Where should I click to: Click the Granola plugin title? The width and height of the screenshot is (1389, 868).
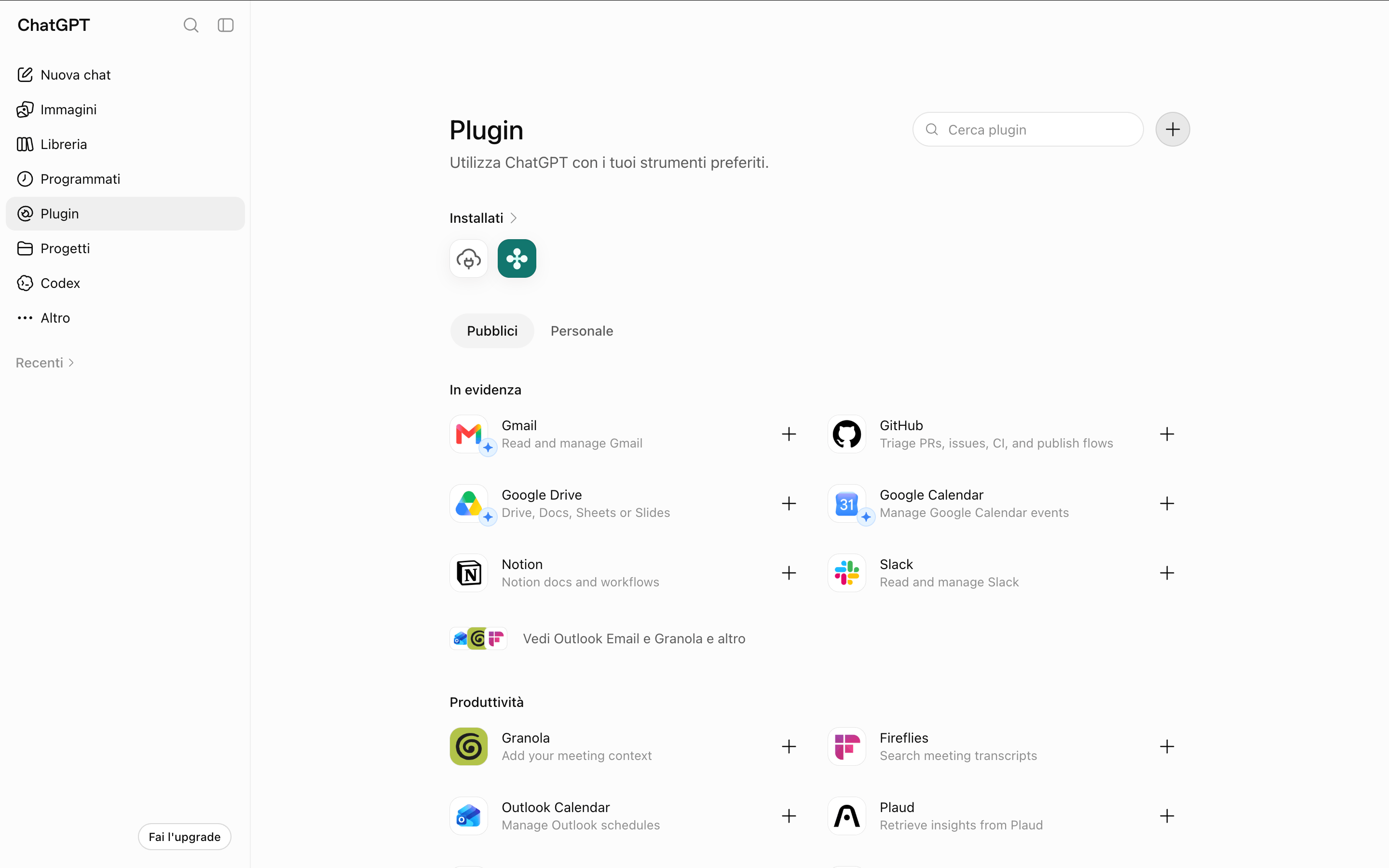click(525, 738)
